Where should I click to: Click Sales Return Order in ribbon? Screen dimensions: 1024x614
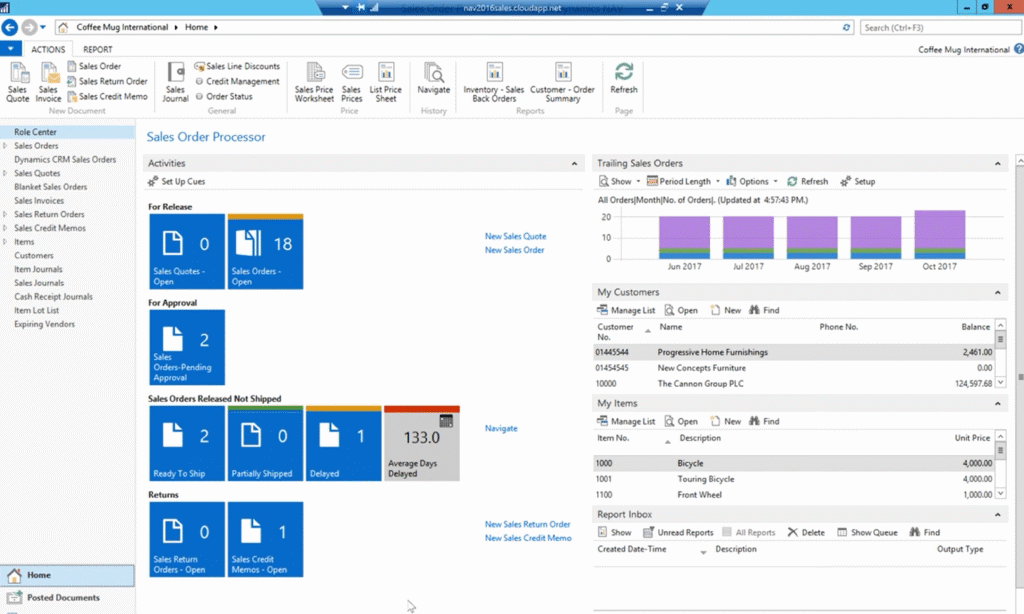coord(107,81)
